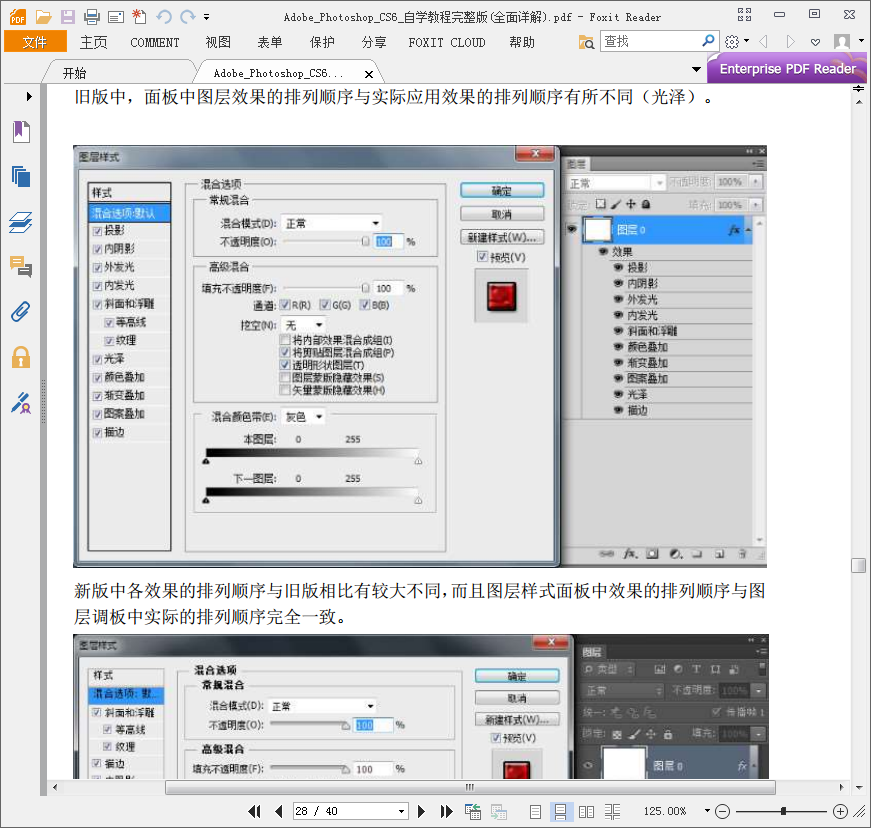Go to previous search result arrow
871x828 pixels.
(x=764, y=42)
